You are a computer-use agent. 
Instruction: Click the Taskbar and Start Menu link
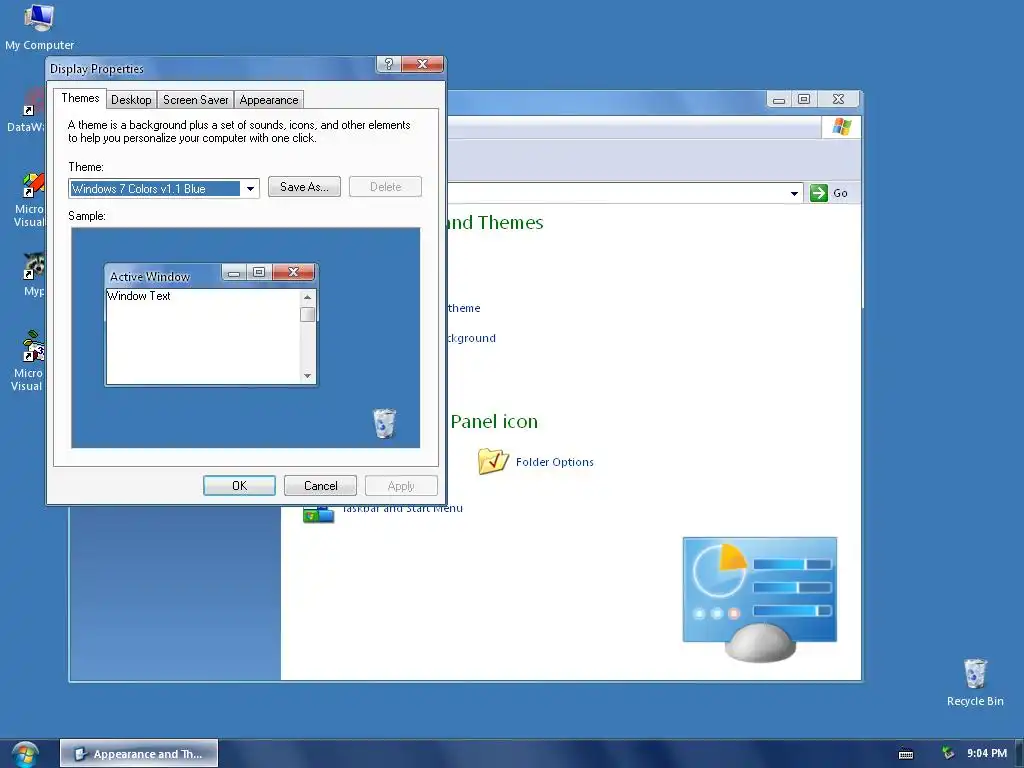[x=403, y=508]
